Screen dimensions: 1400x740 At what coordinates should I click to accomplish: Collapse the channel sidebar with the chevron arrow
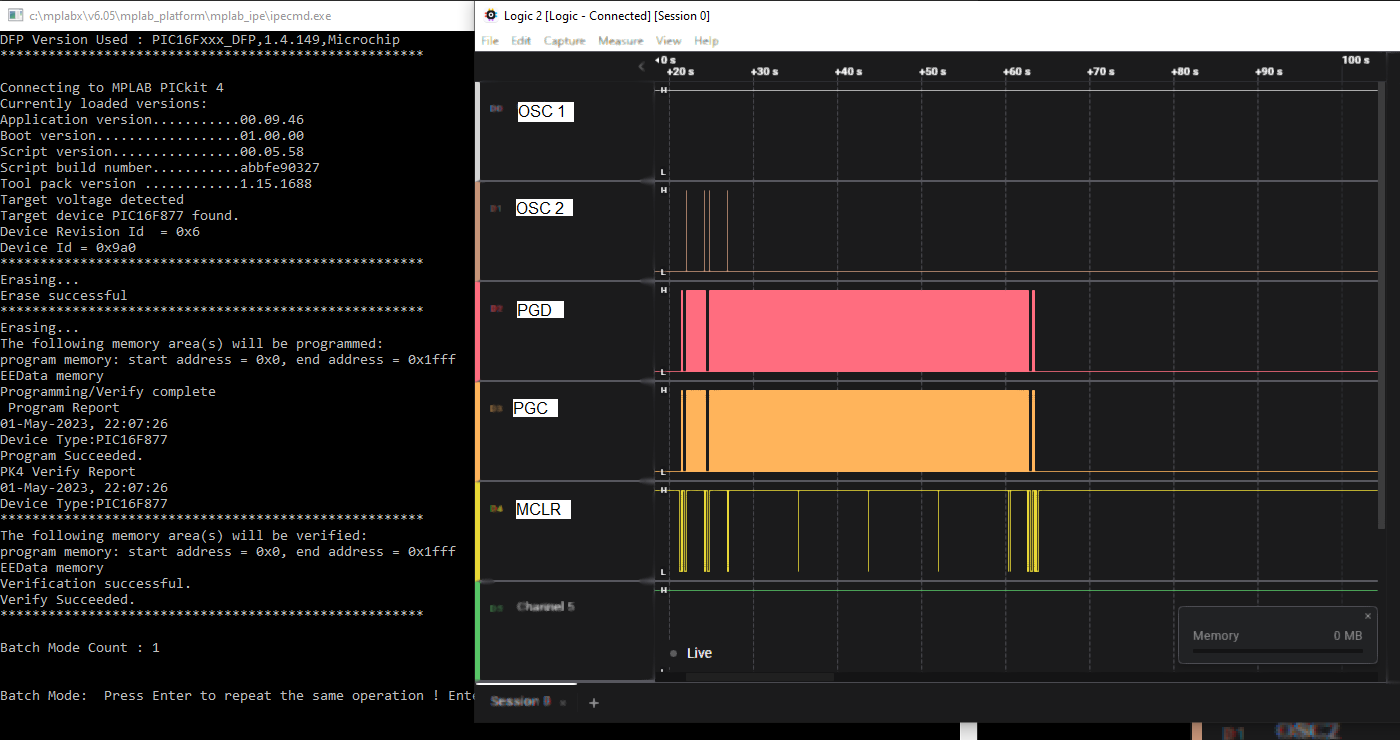tap(642, 67)
